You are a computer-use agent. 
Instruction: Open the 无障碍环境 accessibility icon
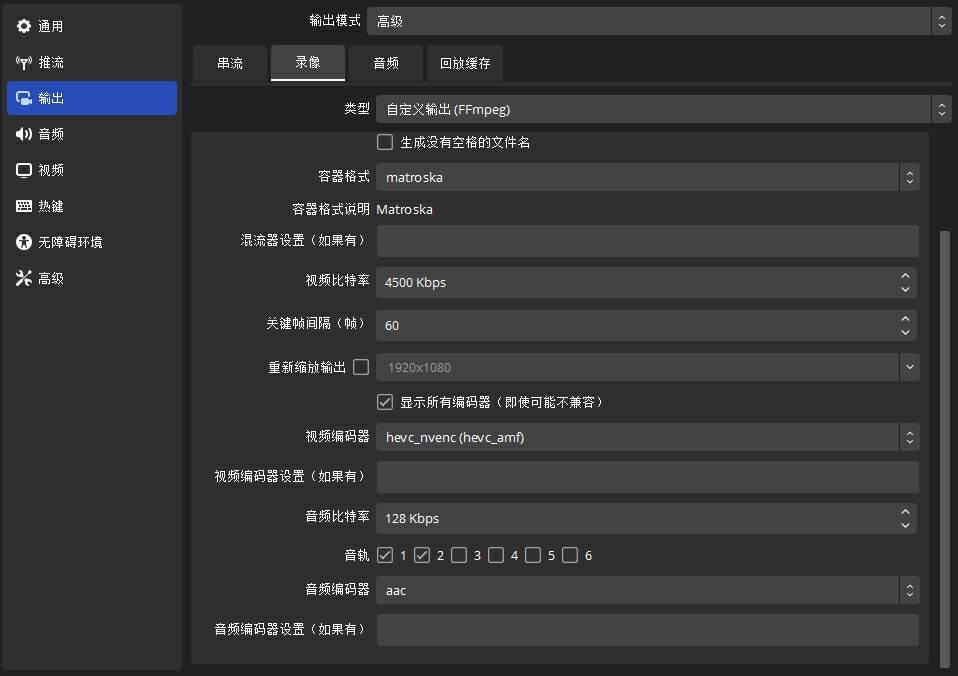(24, 242)
